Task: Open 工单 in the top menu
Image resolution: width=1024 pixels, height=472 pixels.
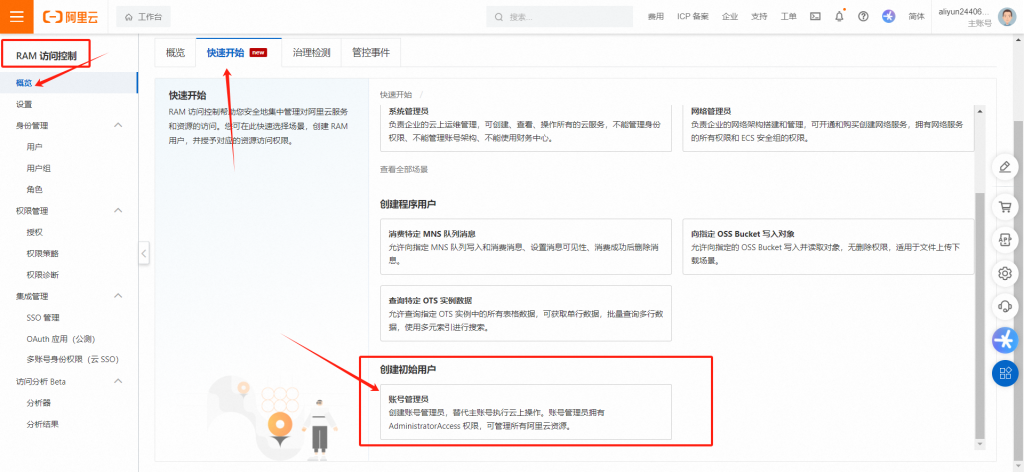Action: pyautogui.click(x=788, y=17)
